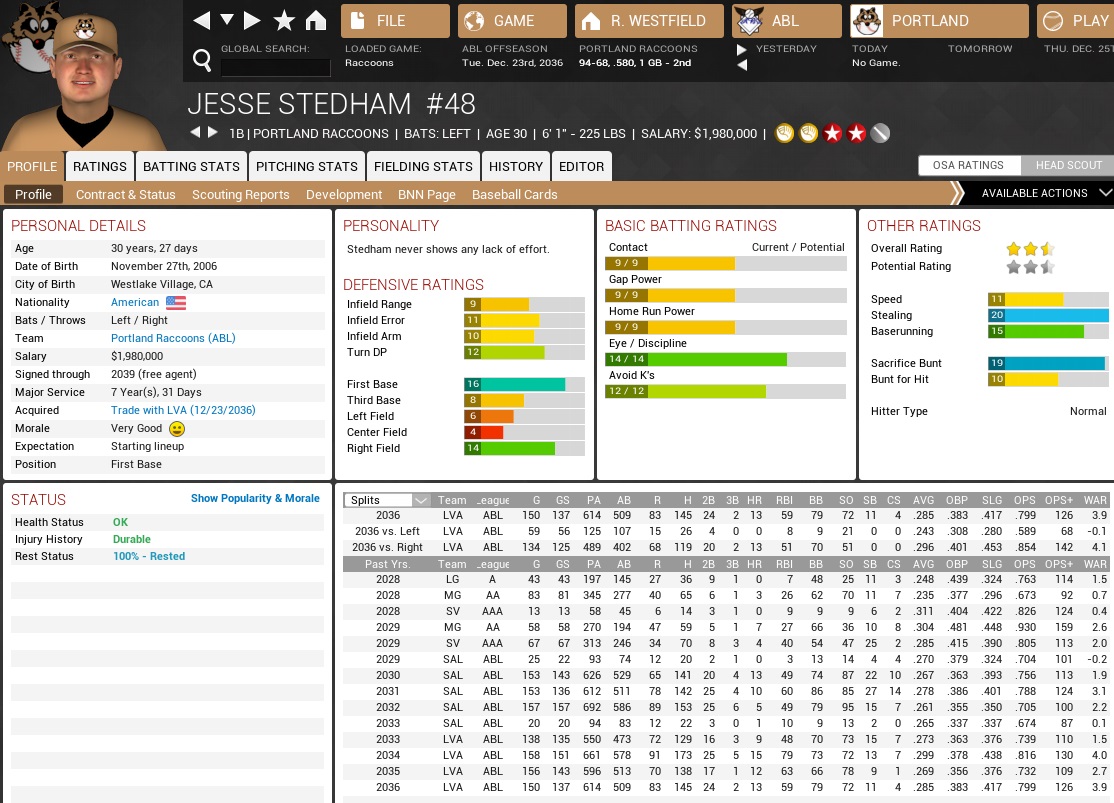Go to the home screen icon
This screenshot has width=1114, height=803.
[316, 20]
